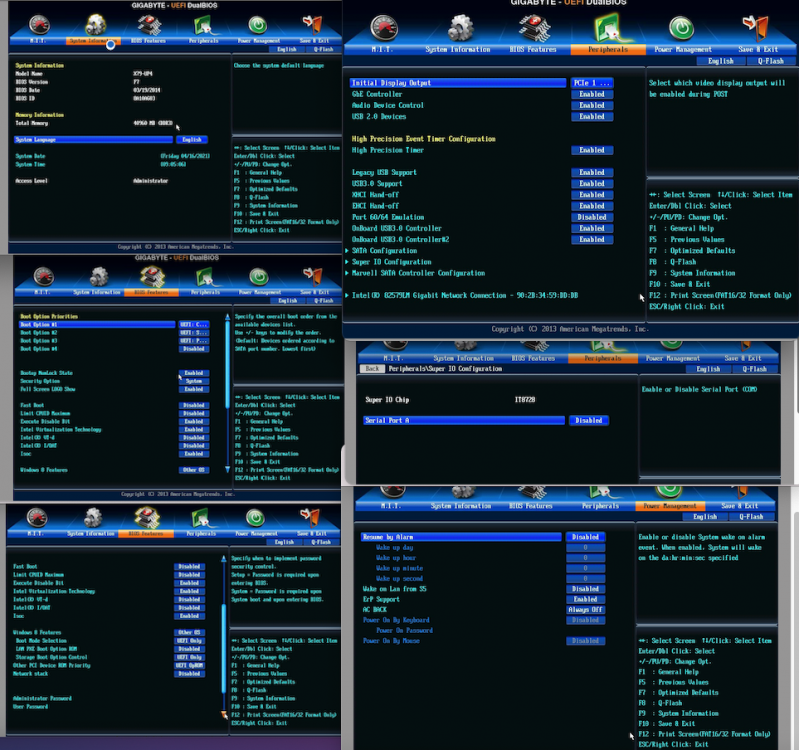The height and width of the screenshot is (750, 799).
Task: Click scrollbar thumb in Administrator Password screen
Action: 224,648
